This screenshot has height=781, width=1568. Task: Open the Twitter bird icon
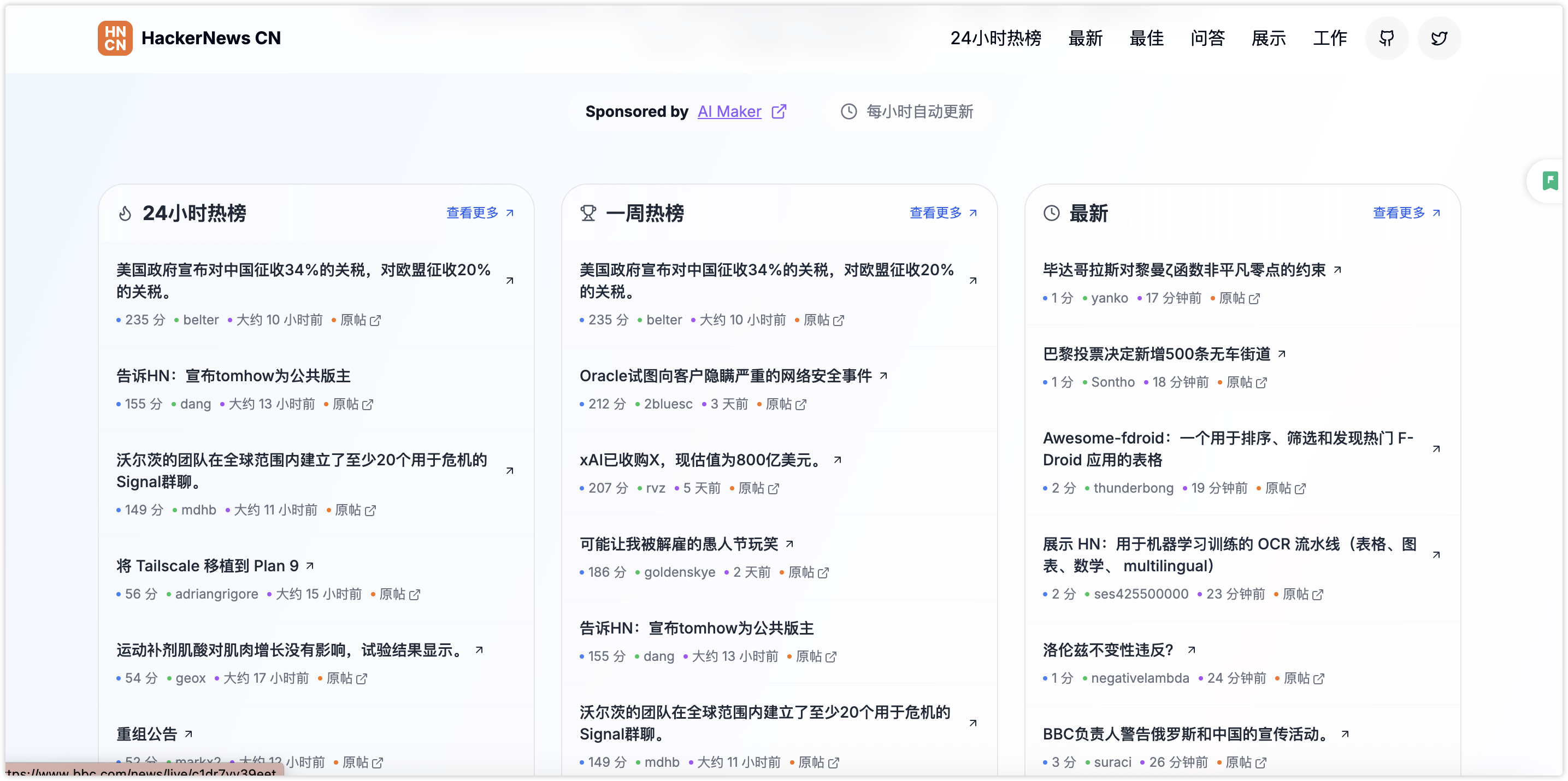pos(1439,38)
